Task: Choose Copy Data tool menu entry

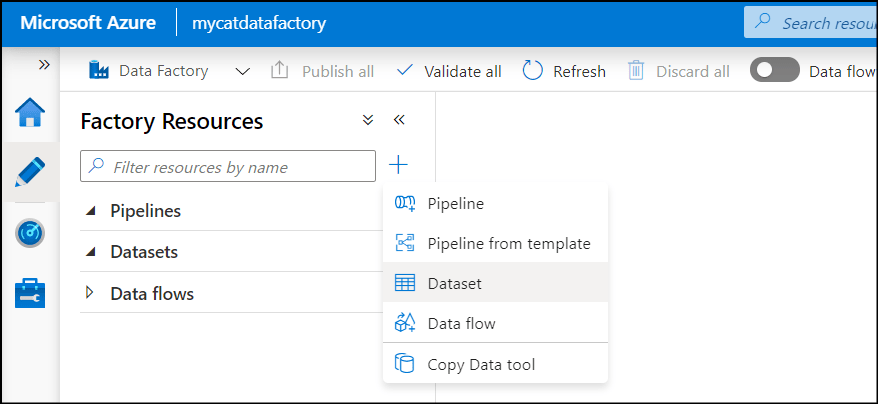Action: pyautogui.click(x=495, y=364)
